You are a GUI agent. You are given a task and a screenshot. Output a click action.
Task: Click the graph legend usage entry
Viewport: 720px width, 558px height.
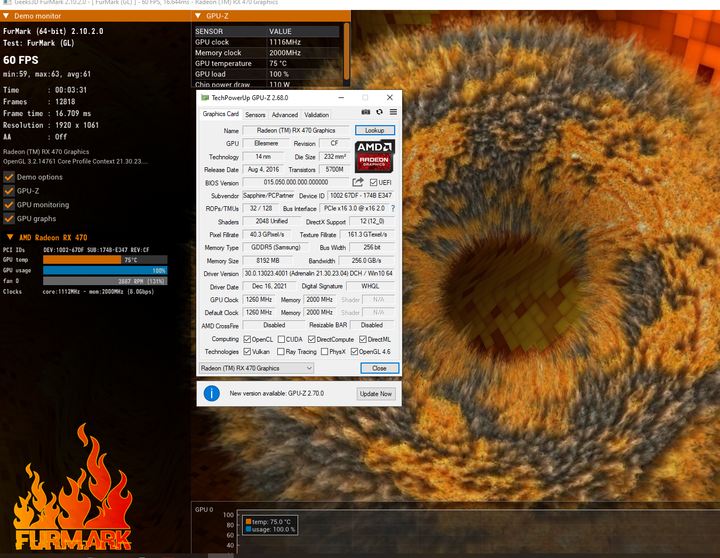pyautogui.click(x=270, y=529)
